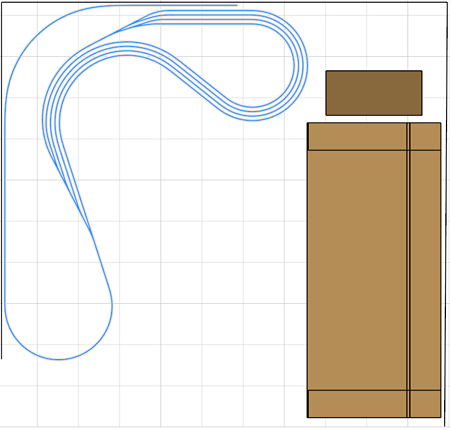Click the narrow right column of tan table
The image size is (450, 430).
coord(426,270)
